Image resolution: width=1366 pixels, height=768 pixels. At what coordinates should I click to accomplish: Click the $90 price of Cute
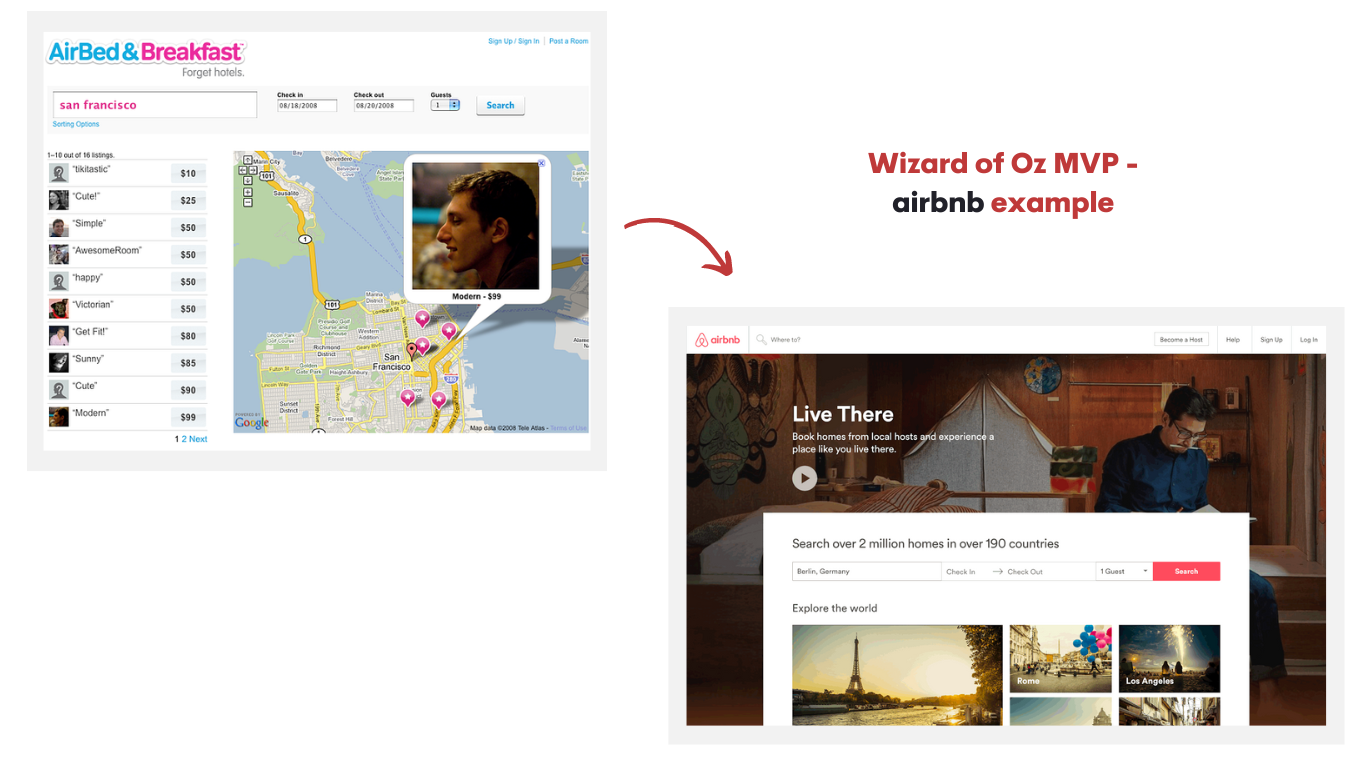pos(188,390)
